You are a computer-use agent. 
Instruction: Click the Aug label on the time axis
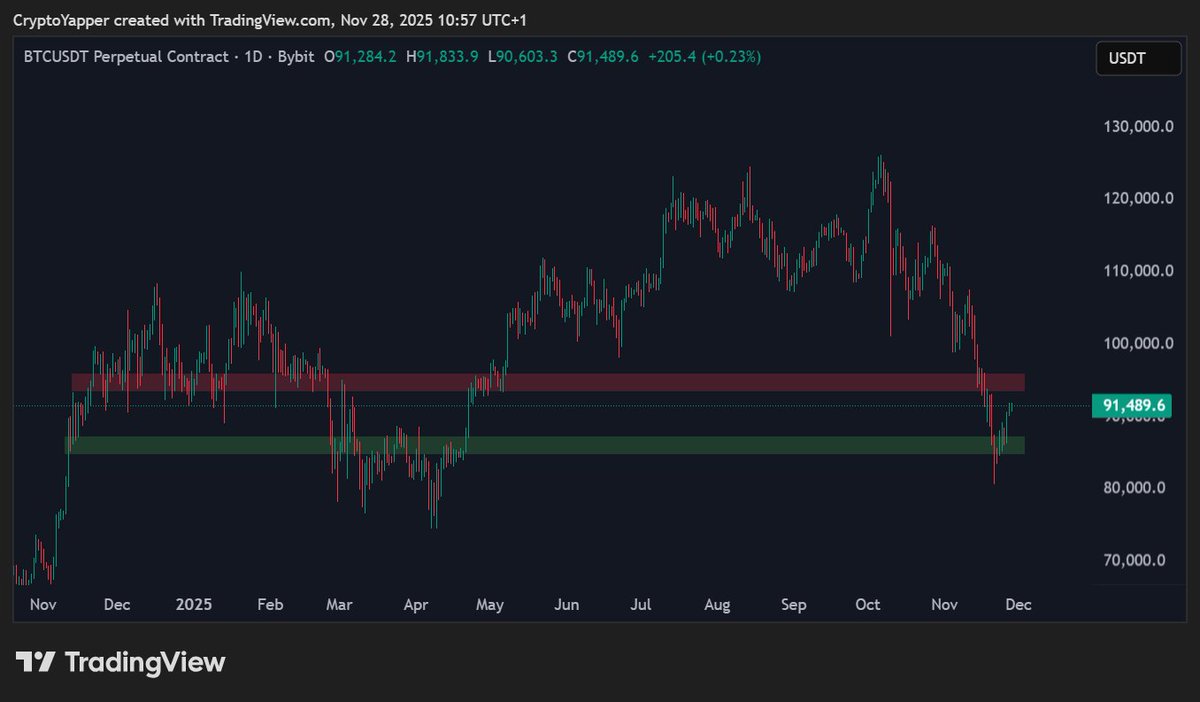(x=717, y=605)
